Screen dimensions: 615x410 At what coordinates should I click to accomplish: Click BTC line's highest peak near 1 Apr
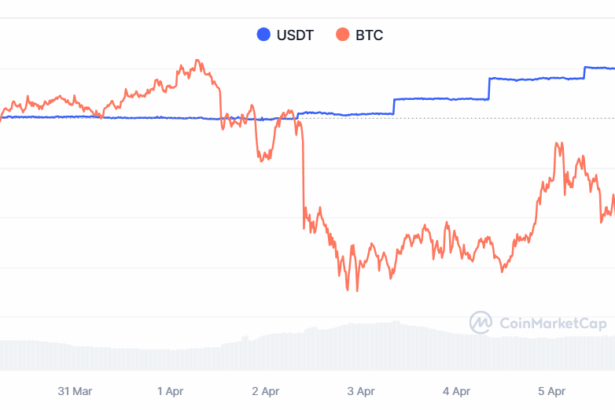coord(197,62)
